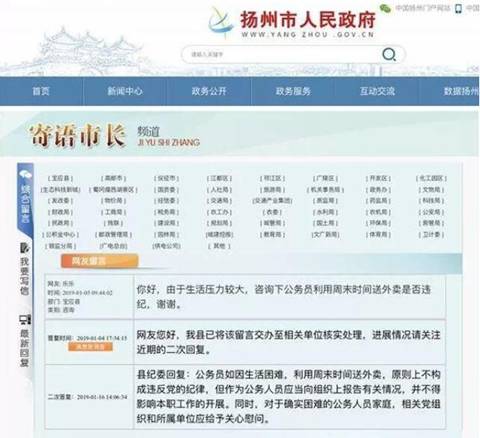Select the 文物局 link
The height and width of the screenshot is (438, 480).
click(431, 190)
